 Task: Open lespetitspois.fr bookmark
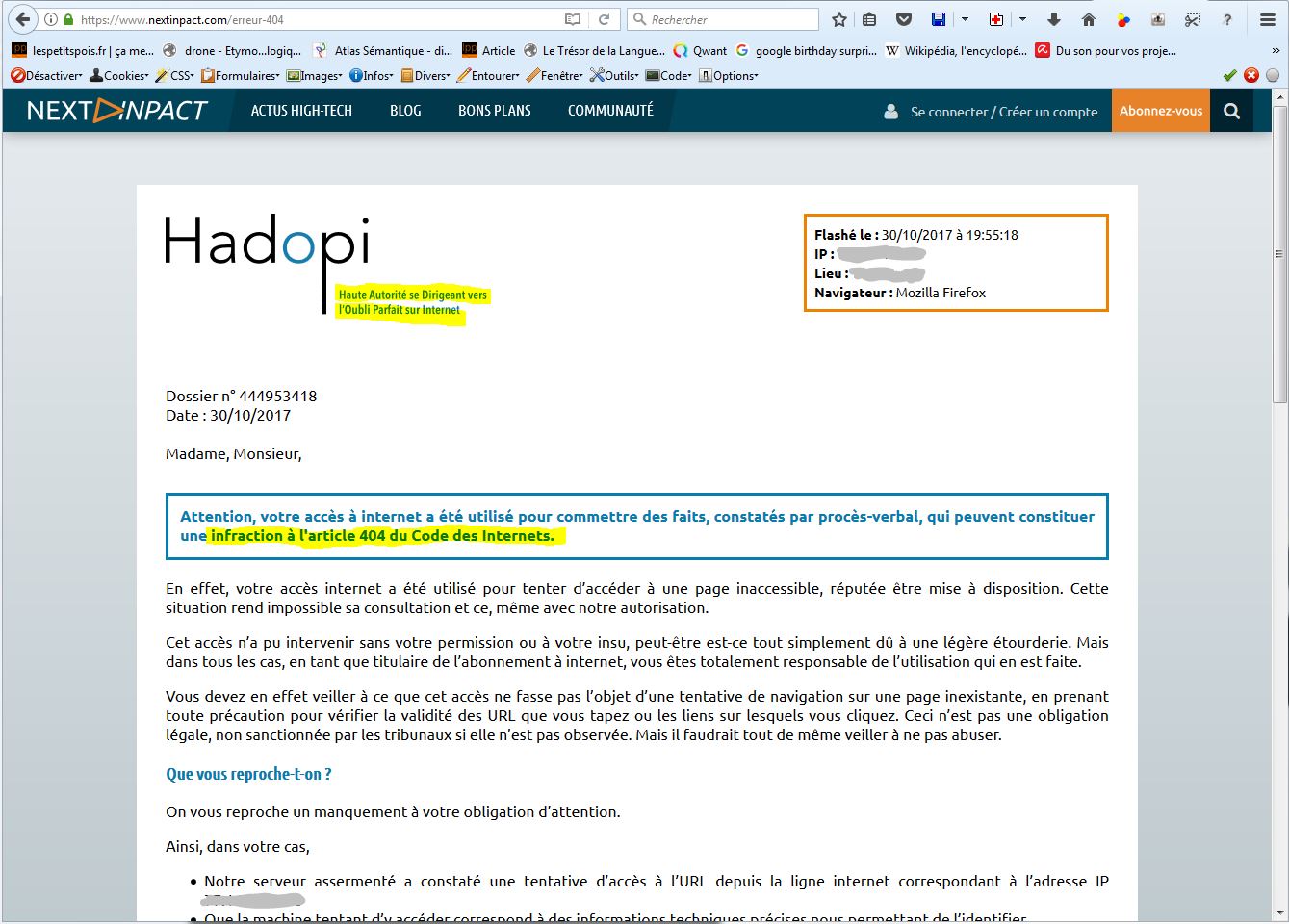point(82,51)
